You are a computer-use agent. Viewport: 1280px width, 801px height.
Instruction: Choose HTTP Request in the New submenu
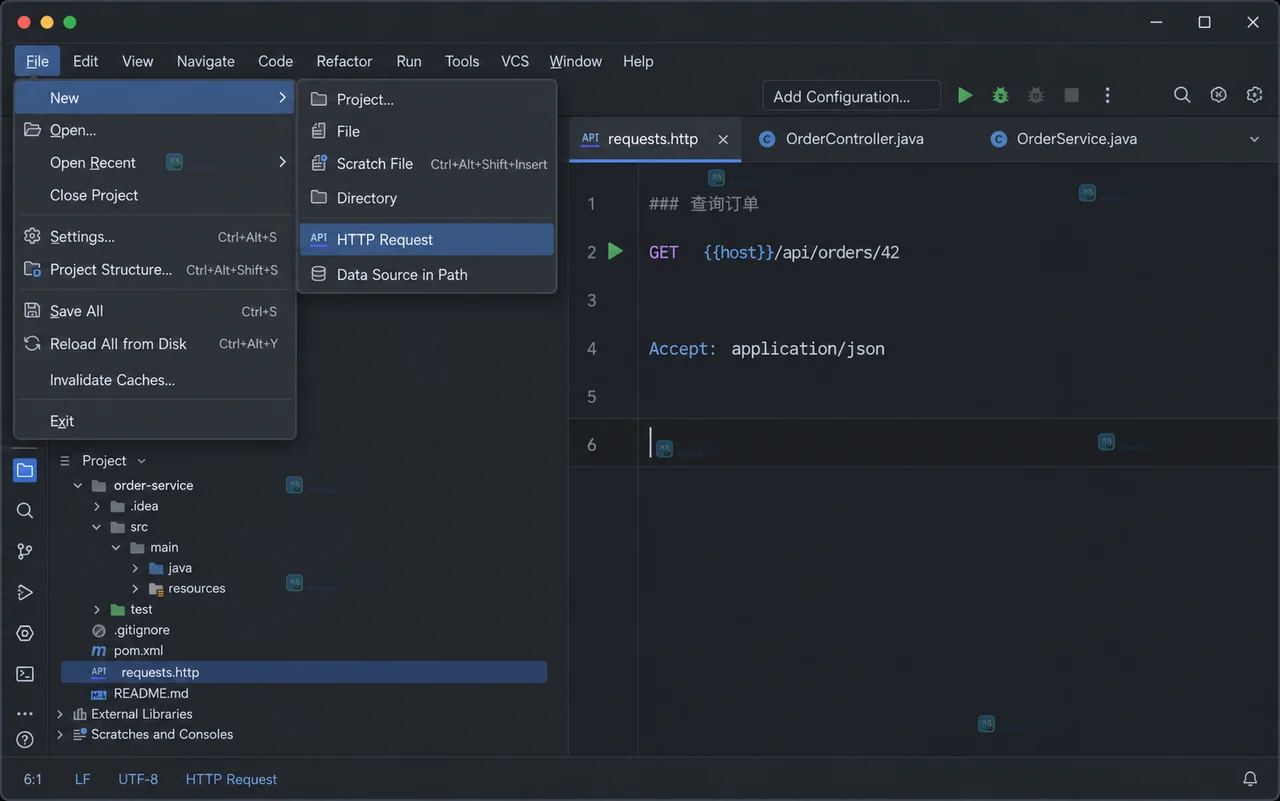426,240
